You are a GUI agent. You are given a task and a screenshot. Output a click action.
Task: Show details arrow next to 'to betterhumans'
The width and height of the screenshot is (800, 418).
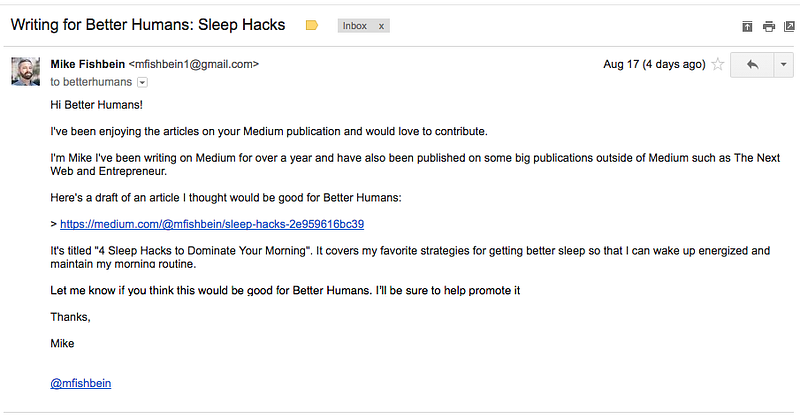tap(142, 82)
